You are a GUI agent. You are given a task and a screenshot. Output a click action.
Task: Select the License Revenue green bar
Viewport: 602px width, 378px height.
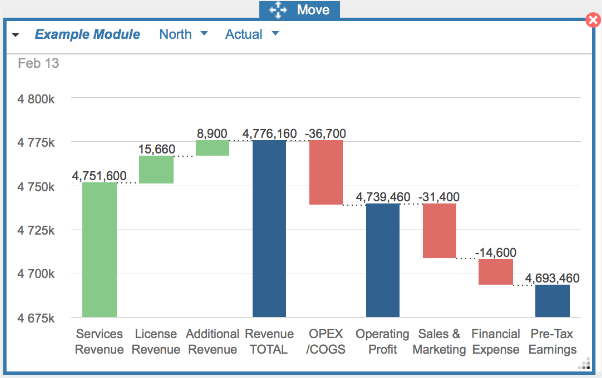coord(156,170)
